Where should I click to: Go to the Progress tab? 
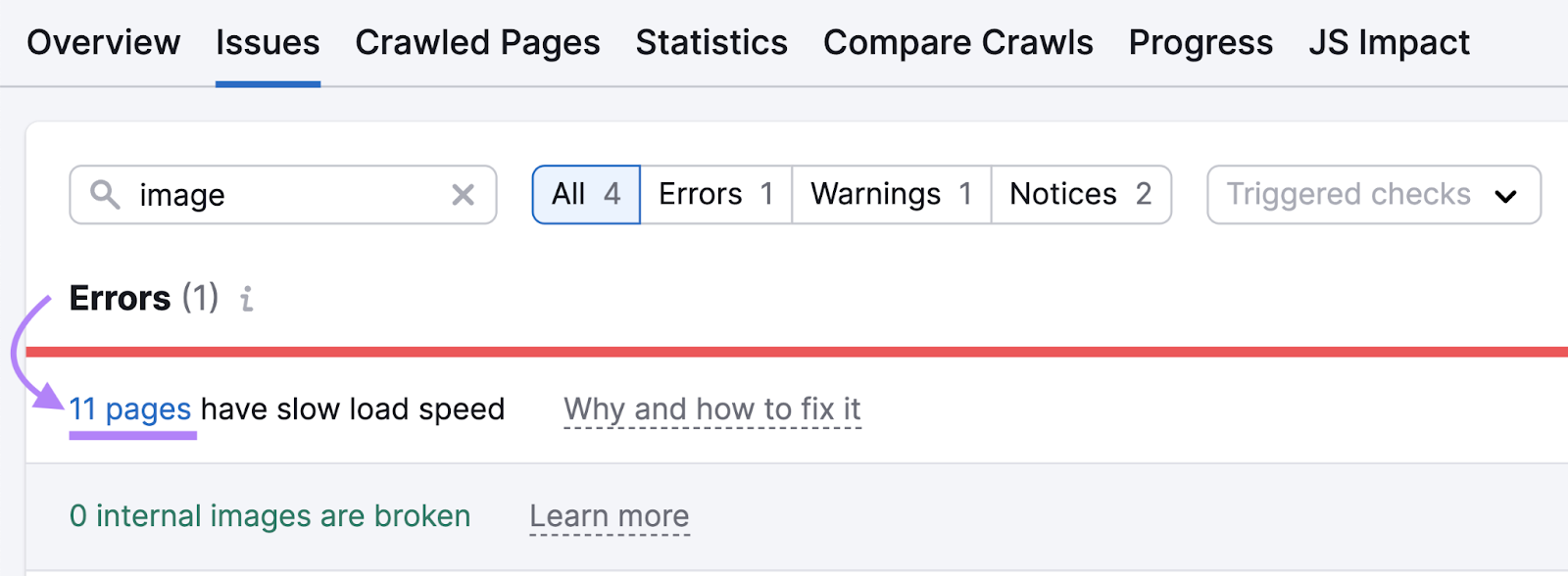pos(1200,42)
